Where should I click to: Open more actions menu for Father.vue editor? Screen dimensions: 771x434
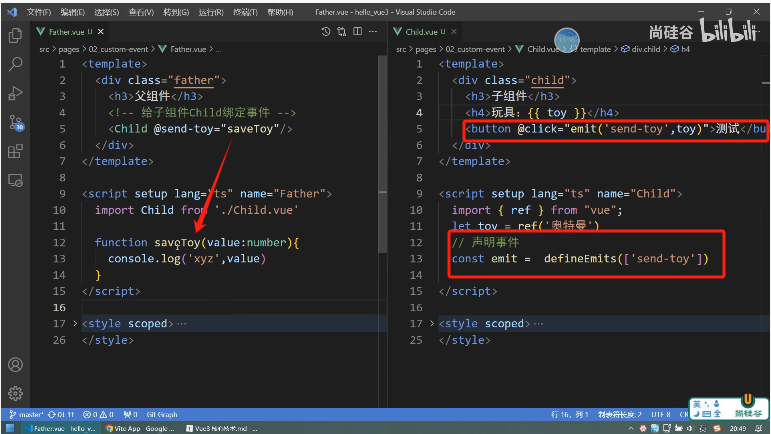point(373,31)
